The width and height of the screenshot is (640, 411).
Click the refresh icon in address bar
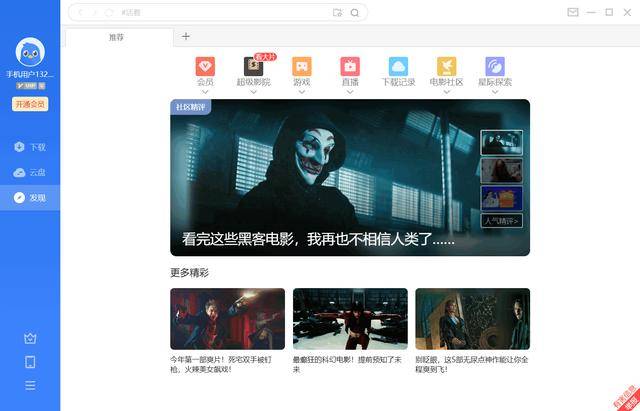(109, 13)
